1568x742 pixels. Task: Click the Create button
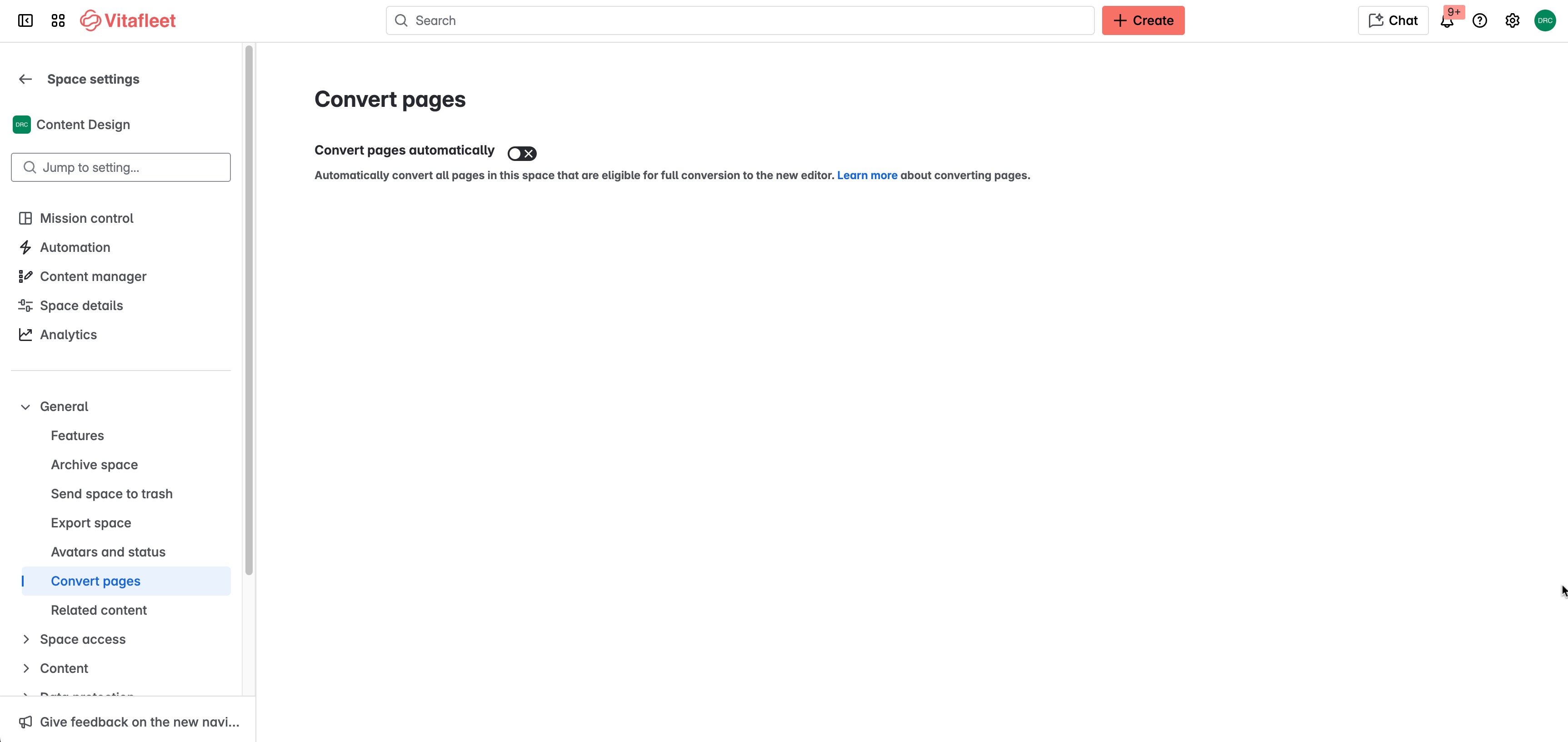pos(1143,21)
